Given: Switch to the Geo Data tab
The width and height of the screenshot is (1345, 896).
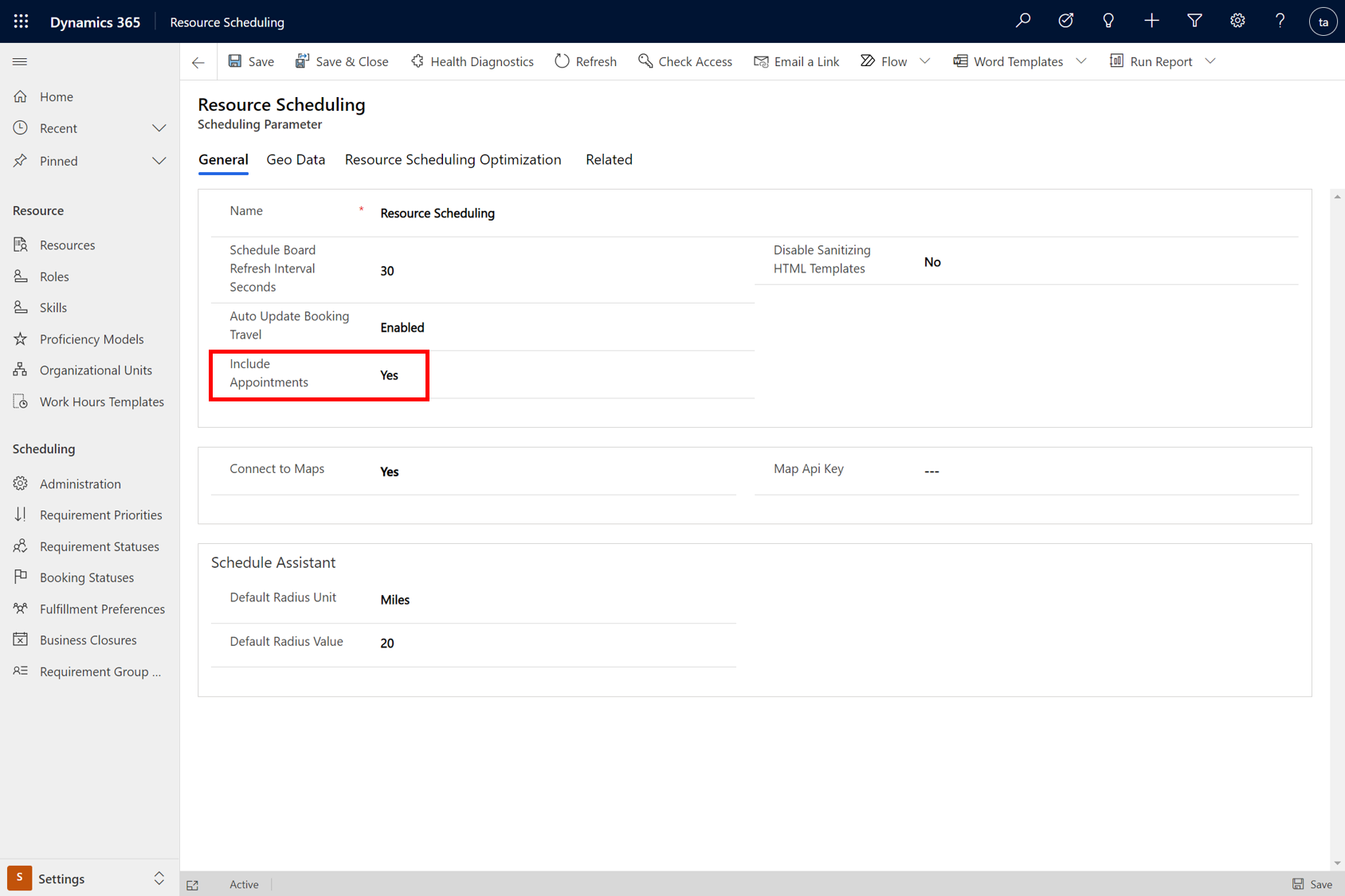Looking at the screenshot, I should pyautogui.click(x=296, y=160).
